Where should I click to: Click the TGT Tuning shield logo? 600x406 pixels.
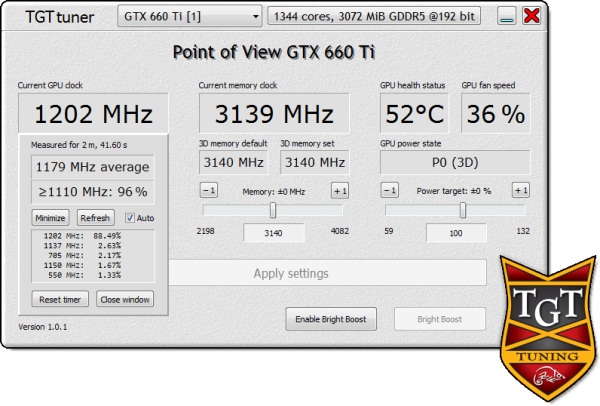tap(548, 329)
